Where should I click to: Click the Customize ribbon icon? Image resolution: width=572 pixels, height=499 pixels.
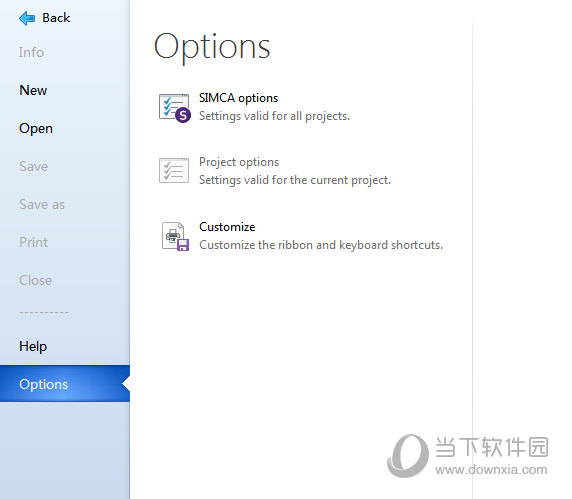(x=175, y=236)
